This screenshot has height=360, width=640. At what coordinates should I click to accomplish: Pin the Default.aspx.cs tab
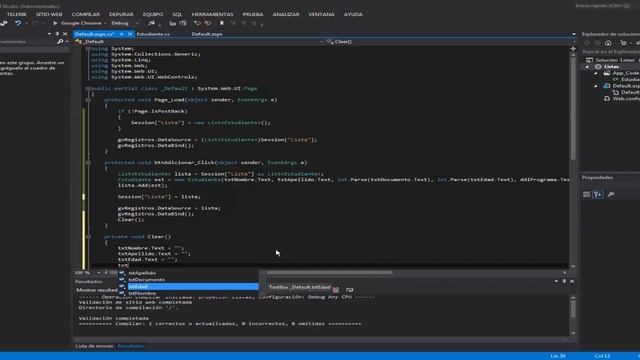[x=122, y=34]
